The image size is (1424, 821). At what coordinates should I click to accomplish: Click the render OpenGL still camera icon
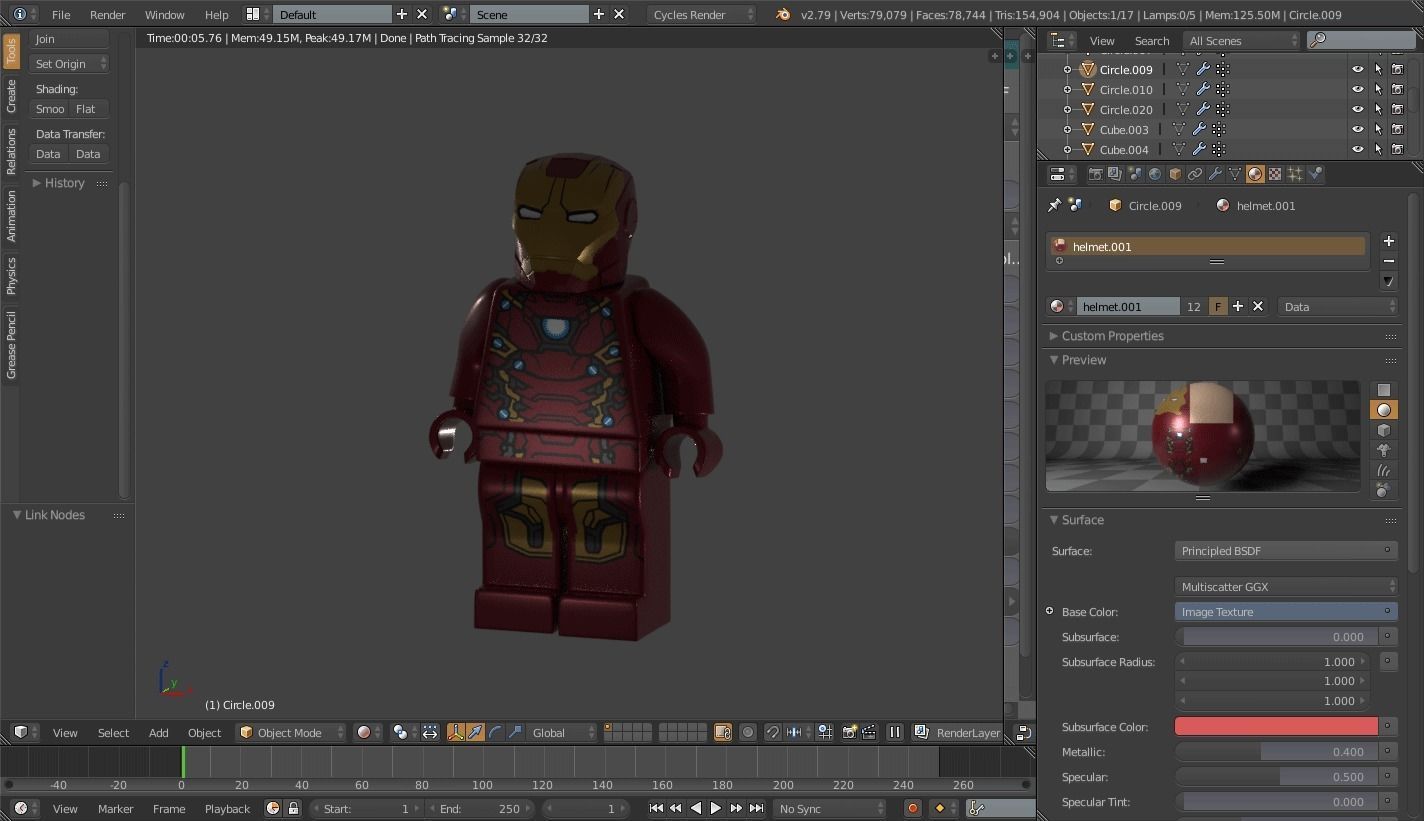[x=849, y=733]
